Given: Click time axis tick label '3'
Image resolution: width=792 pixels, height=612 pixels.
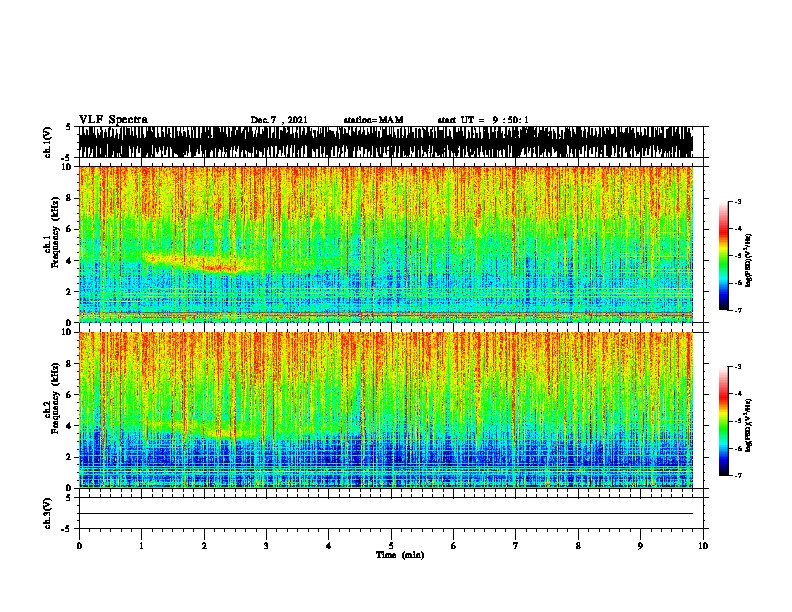Looking at the screenshot, I should point(266,546).
